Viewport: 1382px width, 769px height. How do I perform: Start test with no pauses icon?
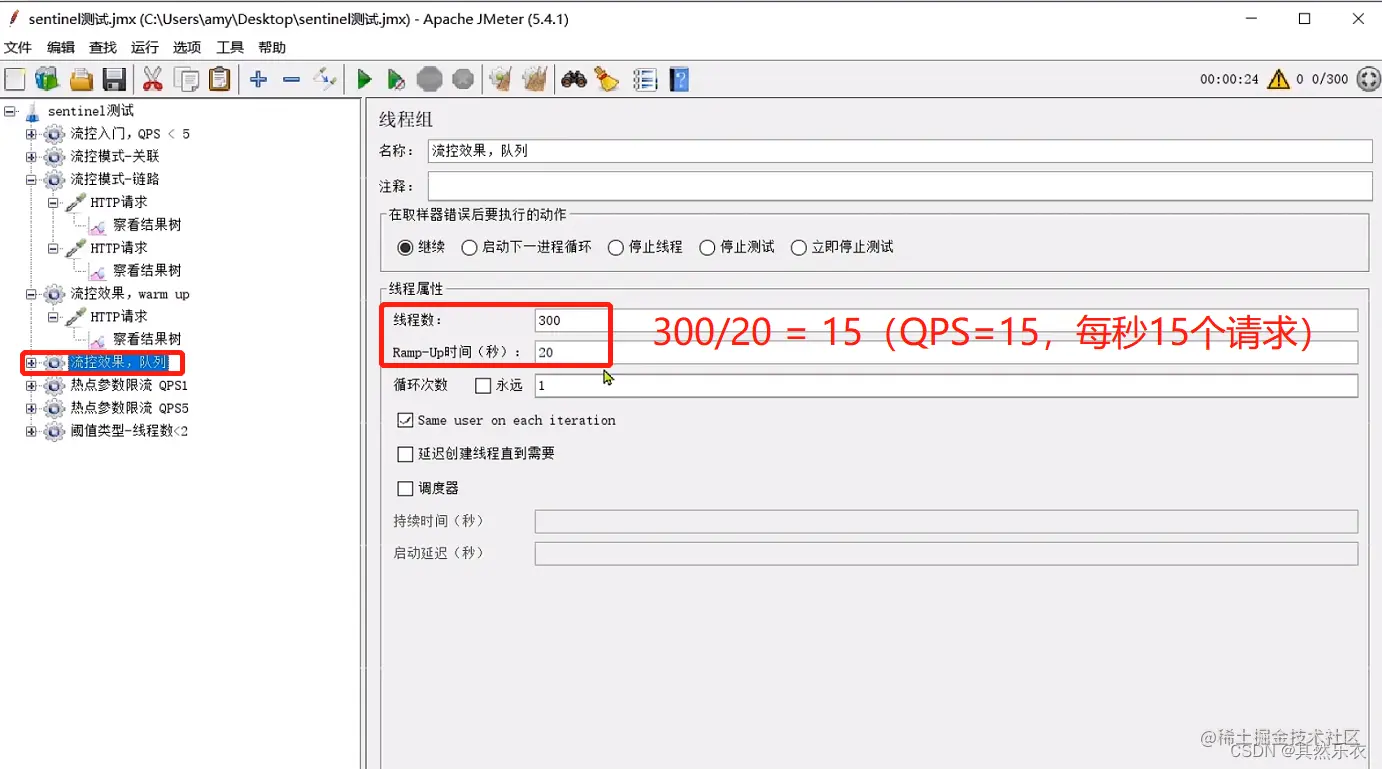[x=396, y=79]
